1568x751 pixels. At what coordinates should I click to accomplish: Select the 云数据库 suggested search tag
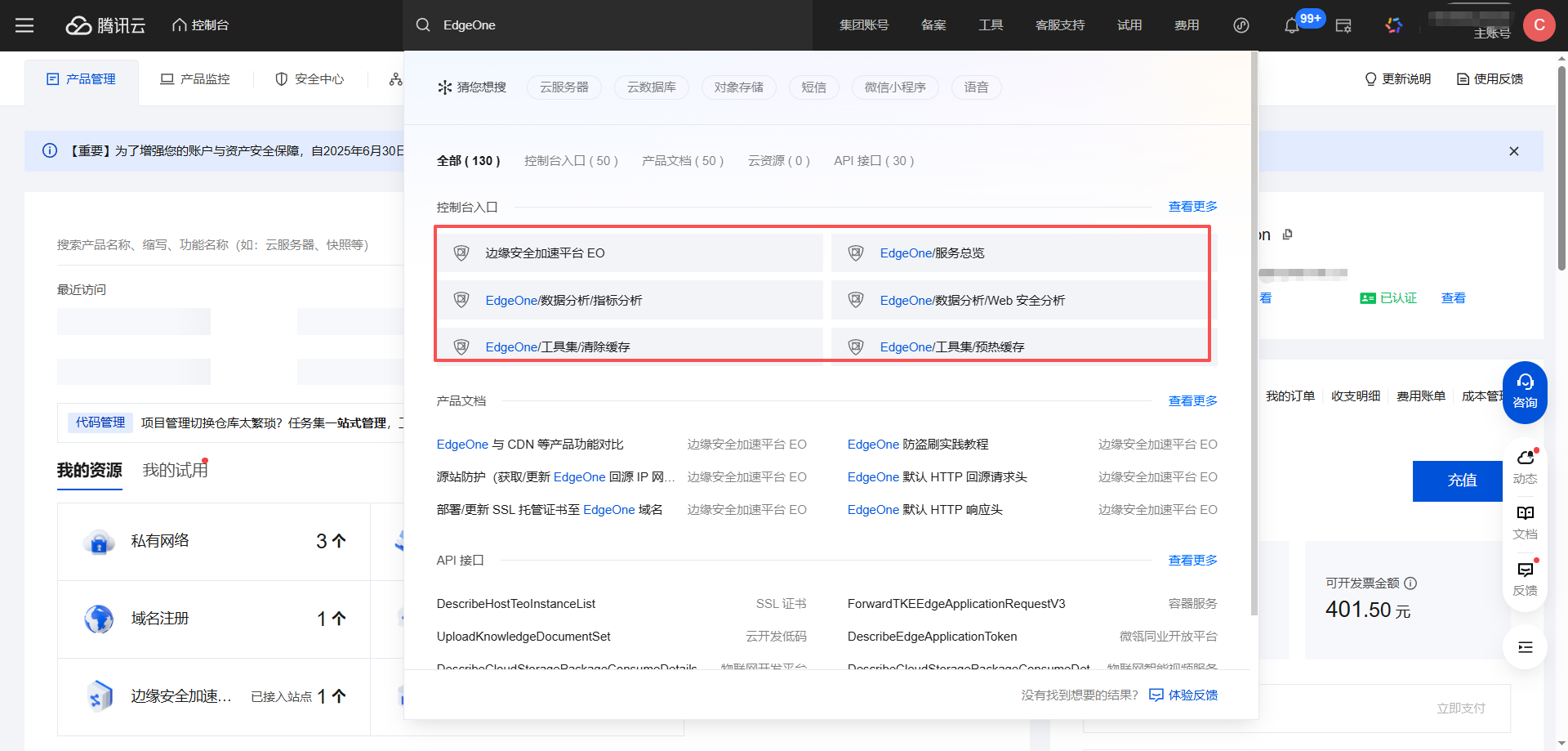(652, 87)
